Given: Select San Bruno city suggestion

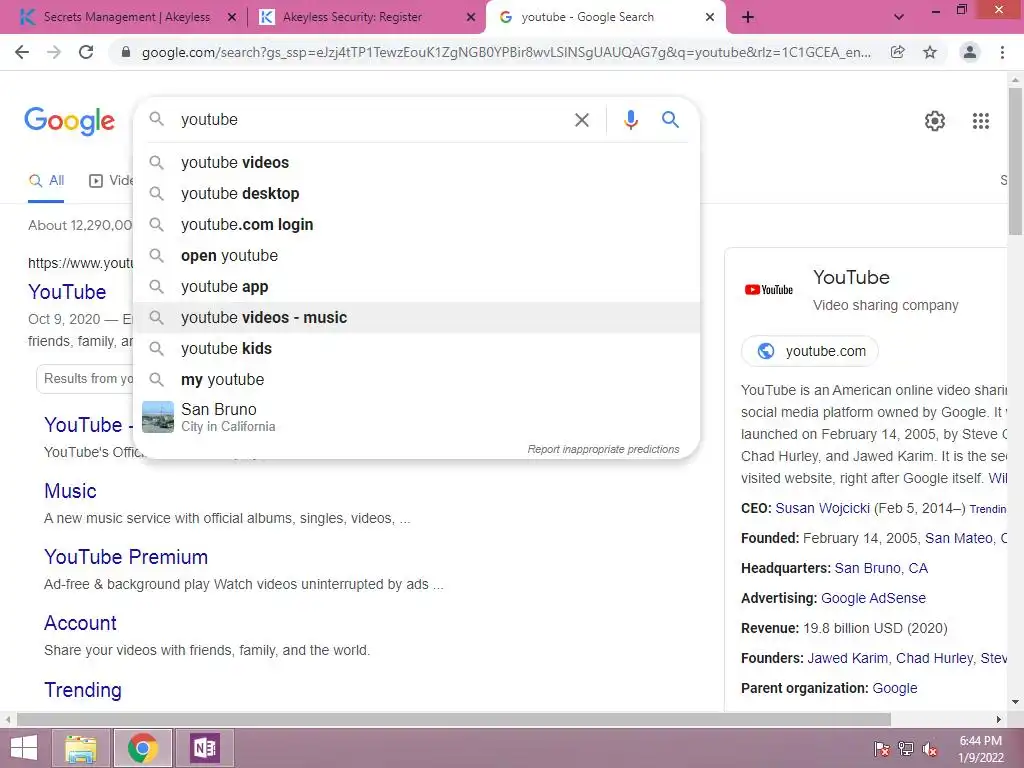Looking at the screenshot, I should (x=417, y=417).
